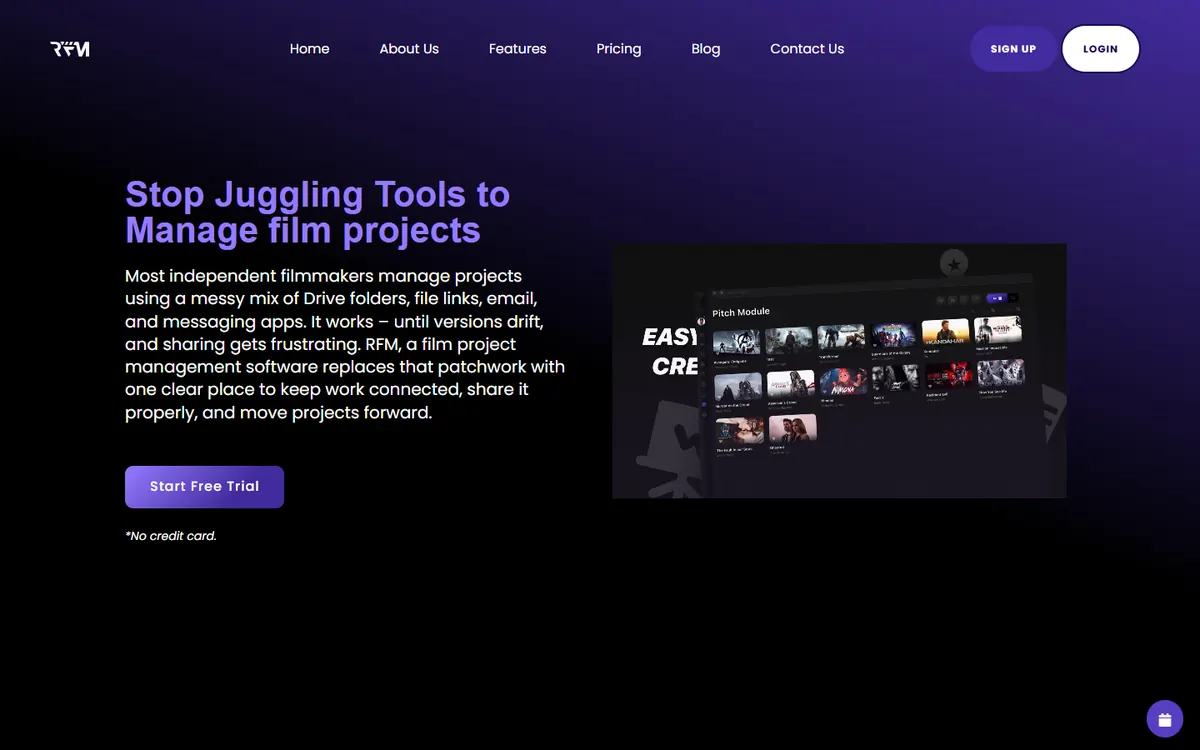This screenshot has height=750, width=1200.
Task: Click the Pitch Module preview video
Action: pyautogui.click(x=839, y=371)
